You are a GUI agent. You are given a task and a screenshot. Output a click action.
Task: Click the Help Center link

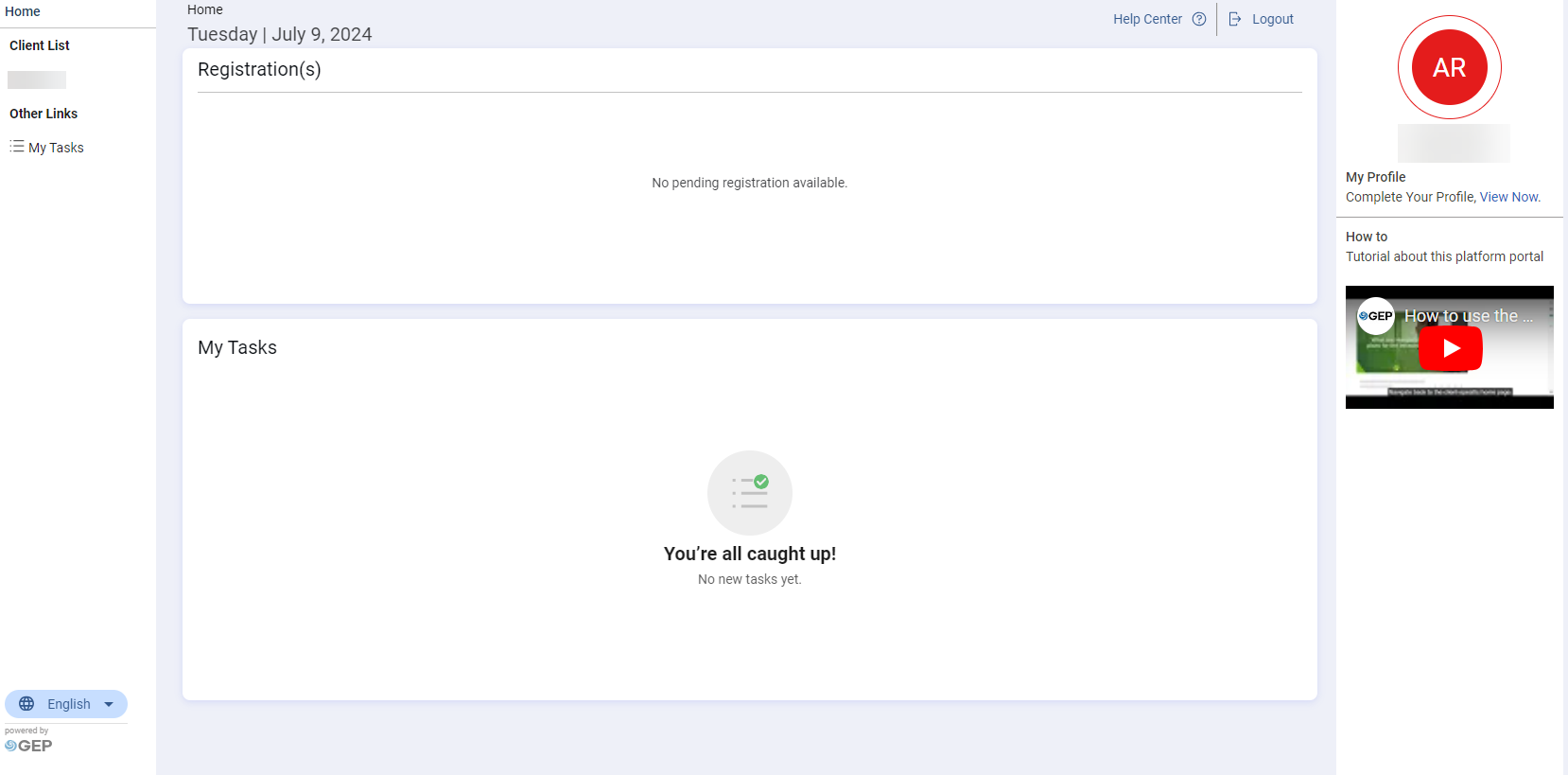coord(1147,19)
